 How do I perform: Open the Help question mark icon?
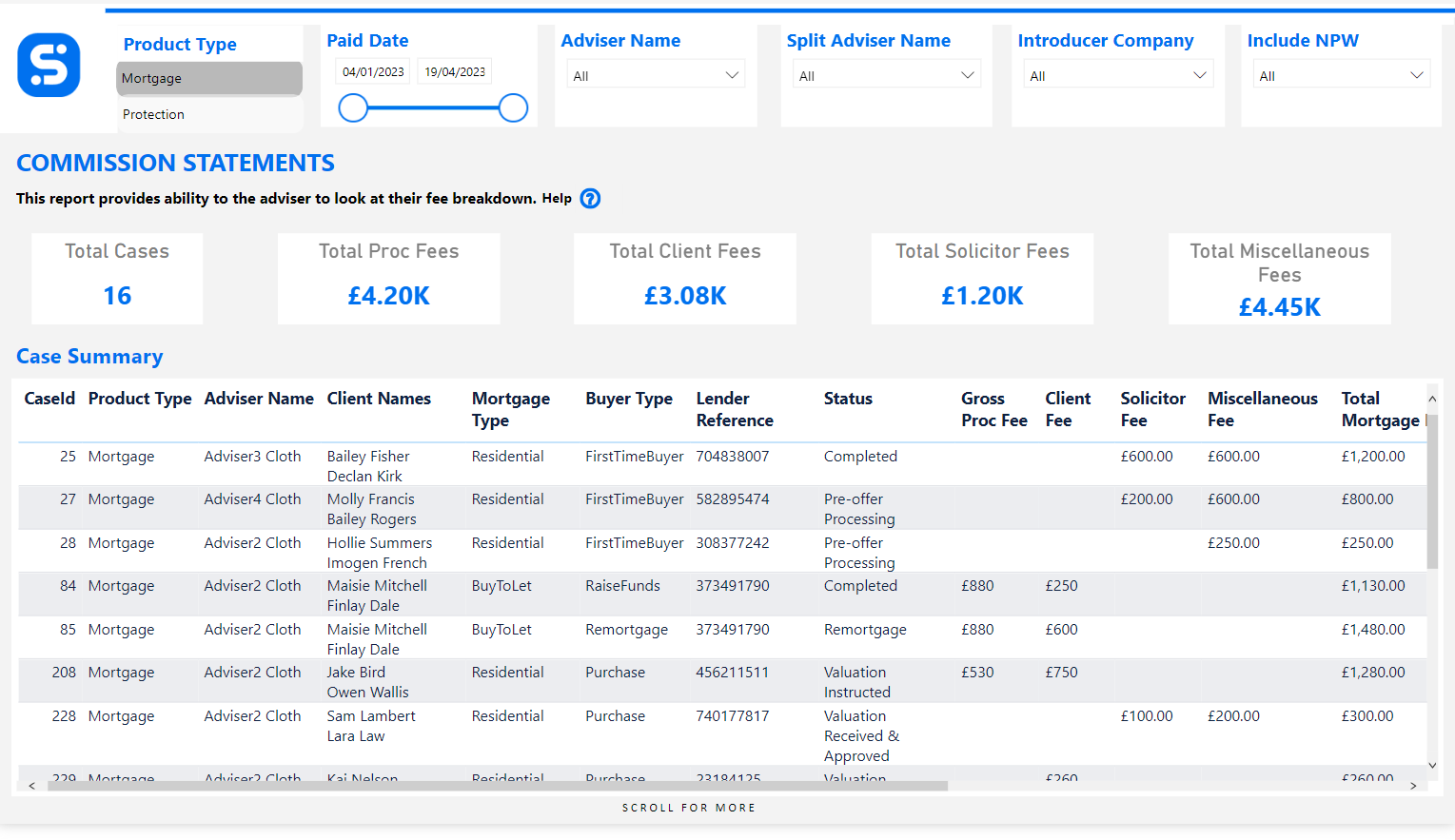[590, 199]
